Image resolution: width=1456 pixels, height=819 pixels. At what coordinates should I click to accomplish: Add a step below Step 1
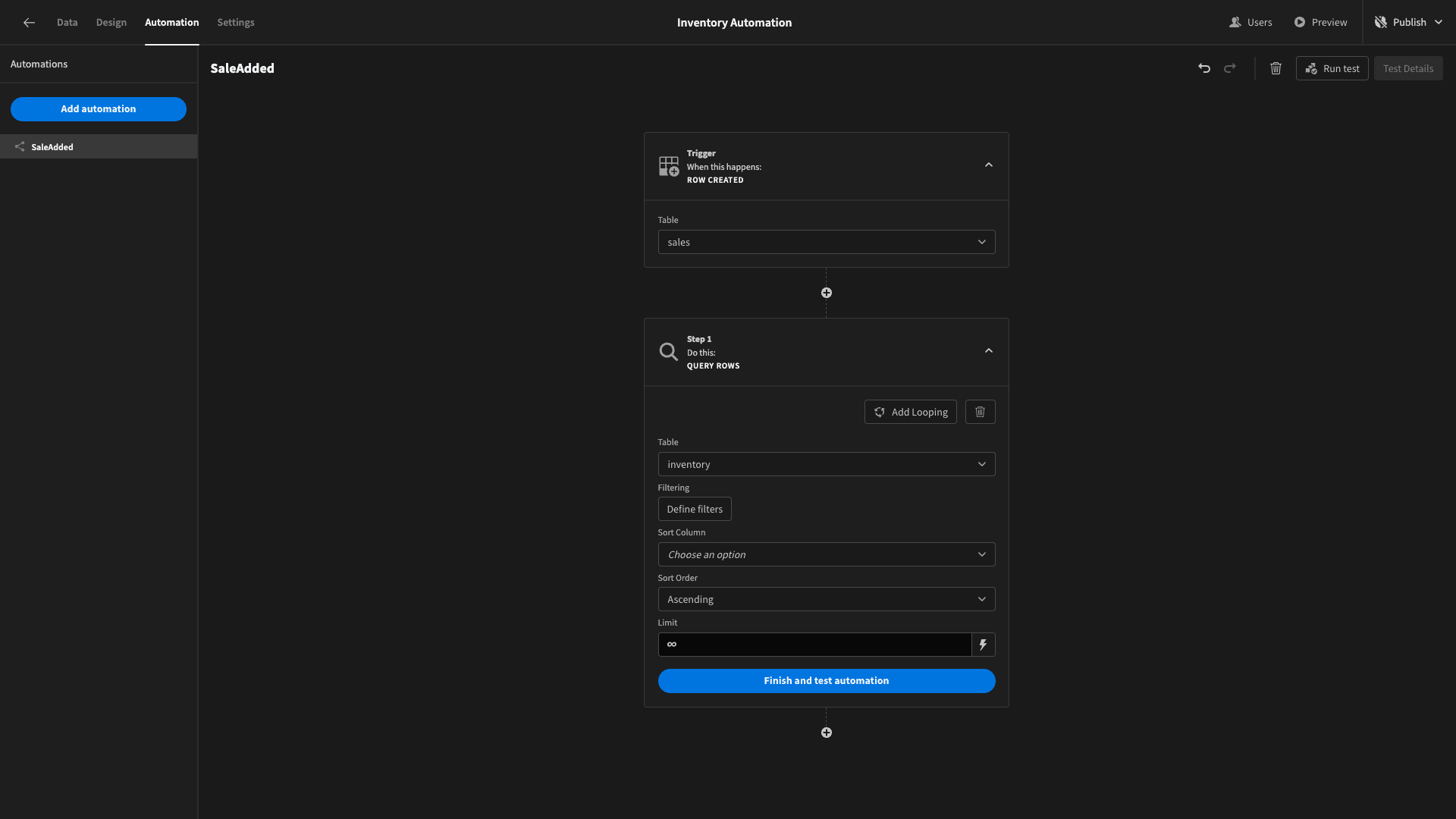coord(827,733)
